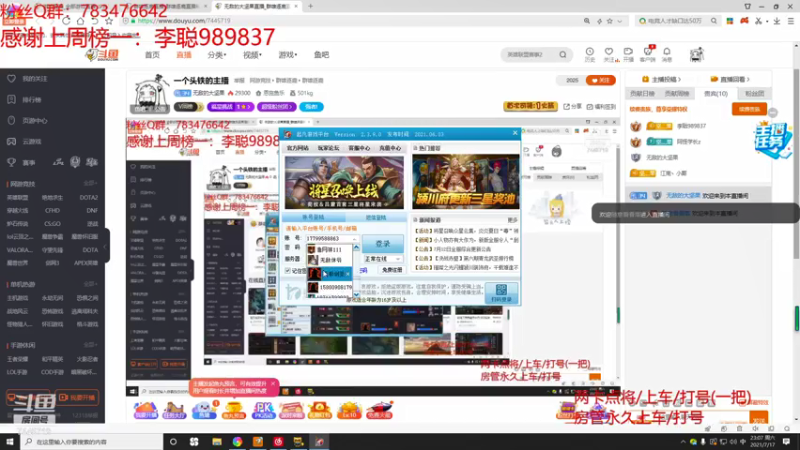
Task: Click 玩家论坛 in the game launcher window
Action: 328,148
